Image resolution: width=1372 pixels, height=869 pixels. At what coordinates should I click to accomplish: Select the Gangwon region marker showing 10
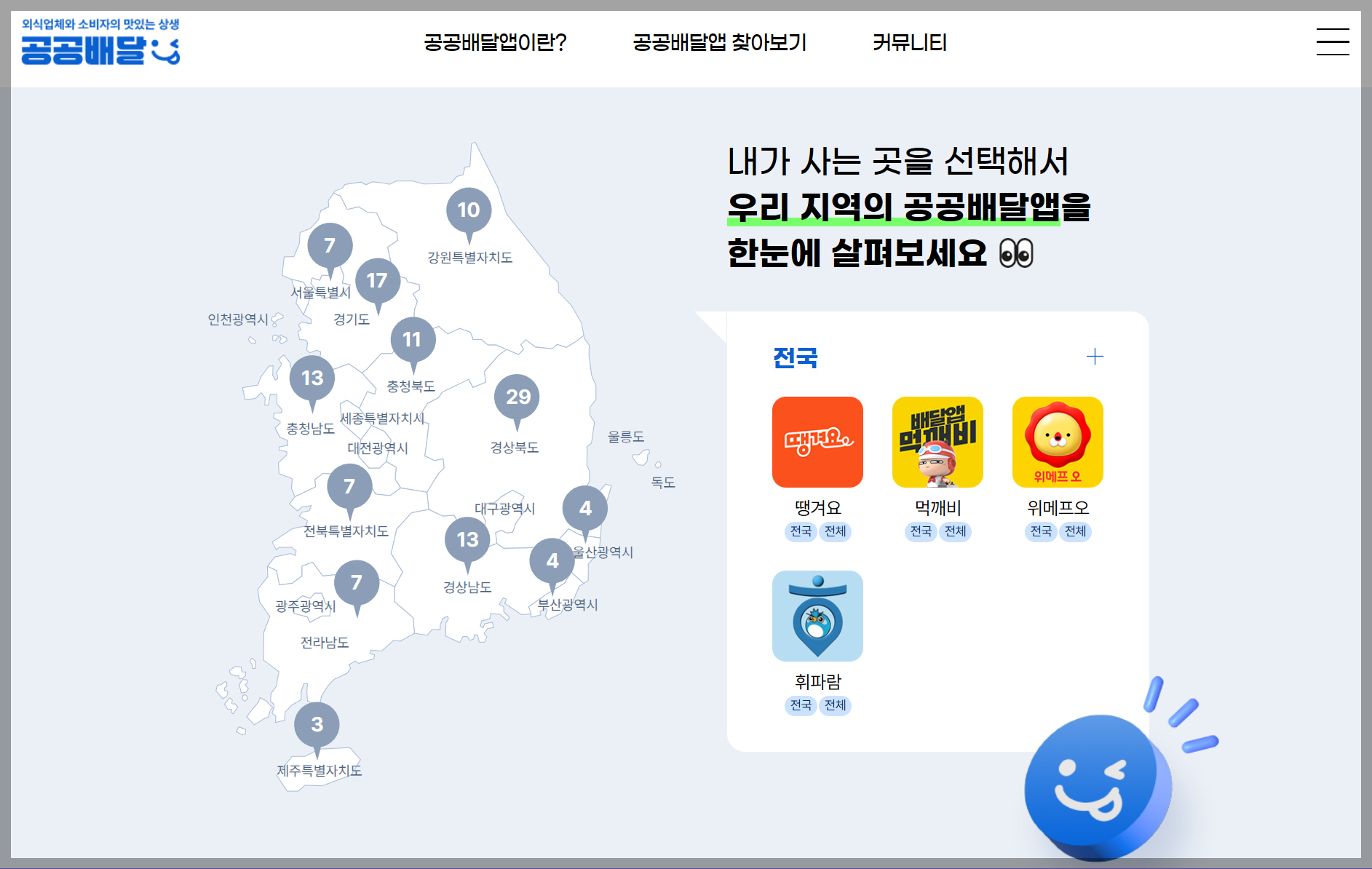pyautogui.click(x=469, y=210)
